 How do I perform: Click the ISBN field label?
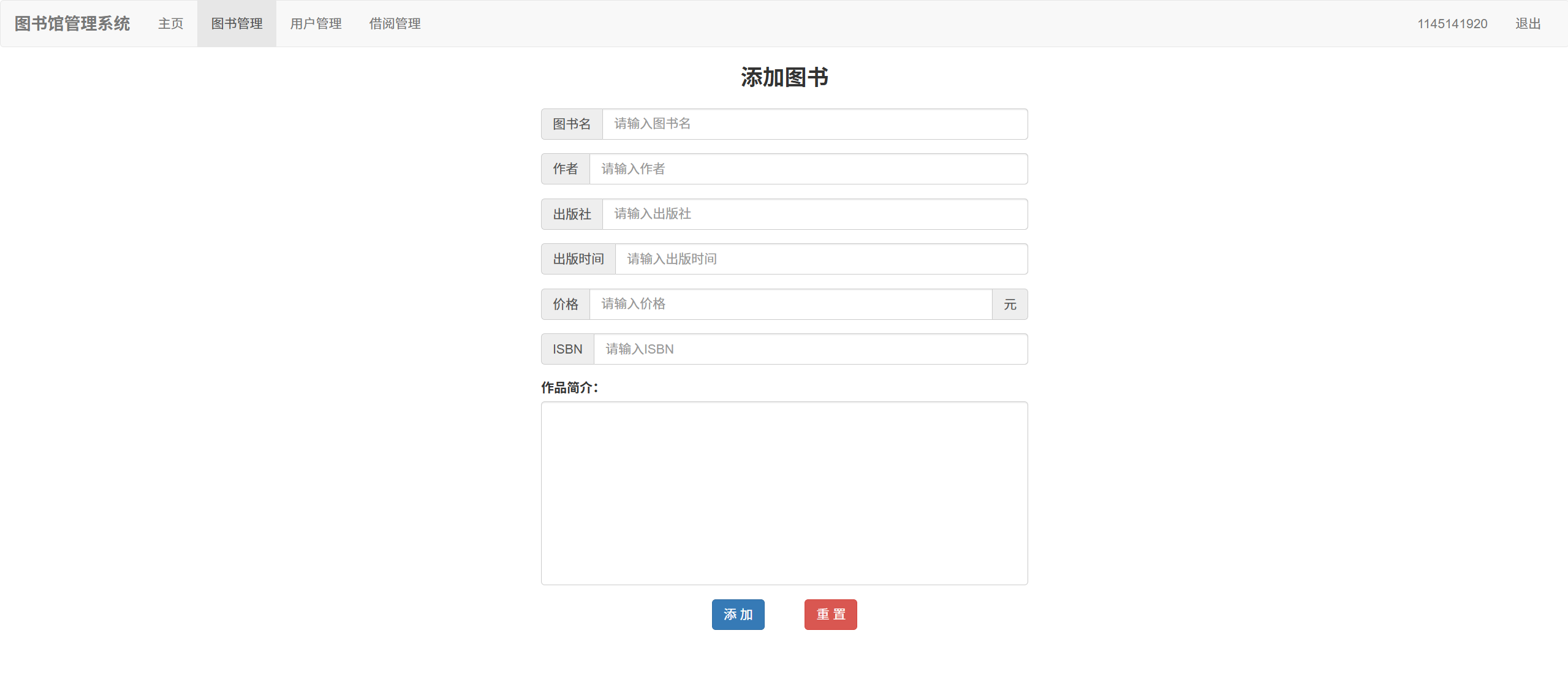pyautogui.click(x=567, y=349)
